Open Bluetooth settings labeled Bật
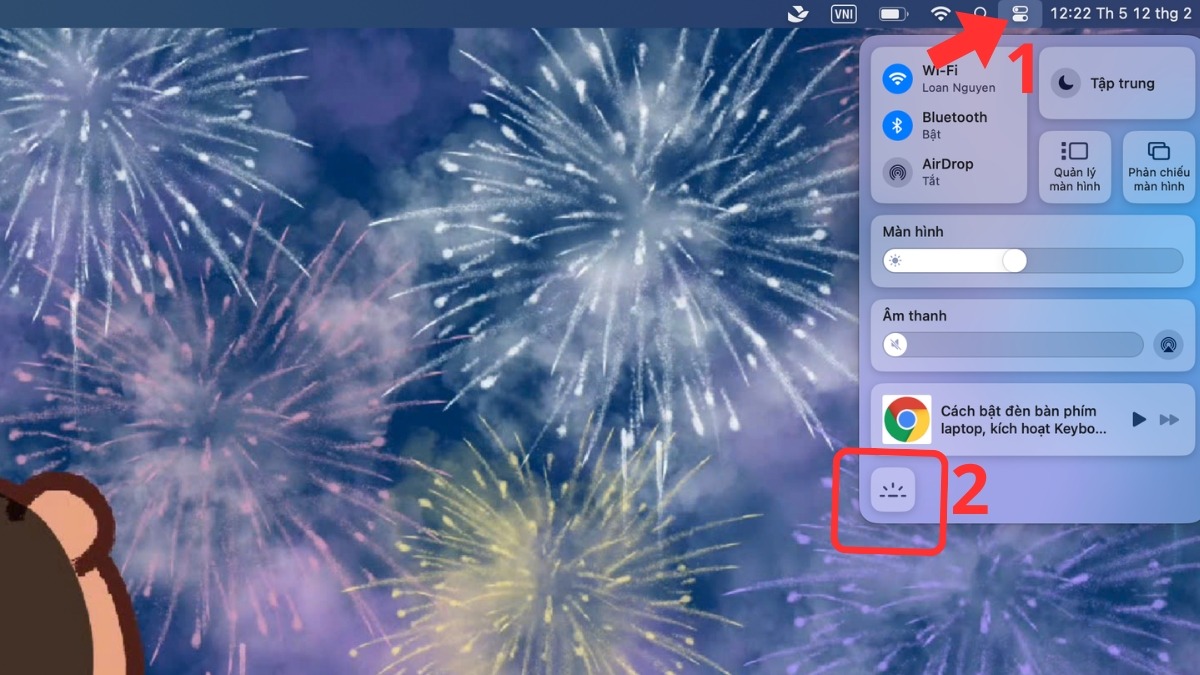Image resolution: width=1200 pixels, height=675 pixels. coord(954,125)
